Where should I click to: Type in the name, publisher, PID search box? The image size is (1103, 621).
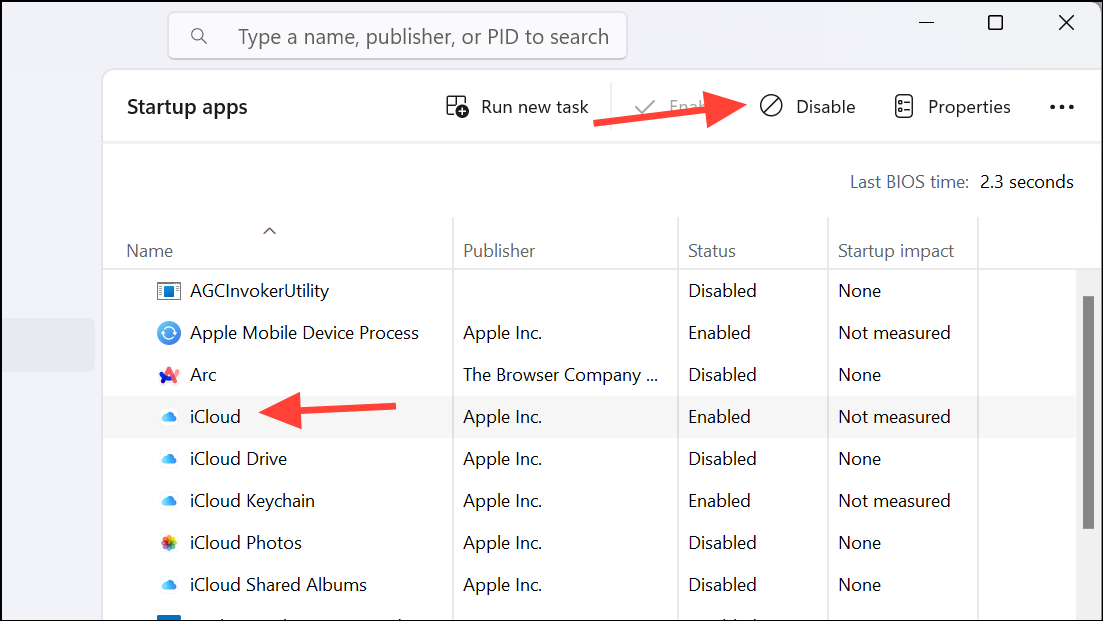422,37
